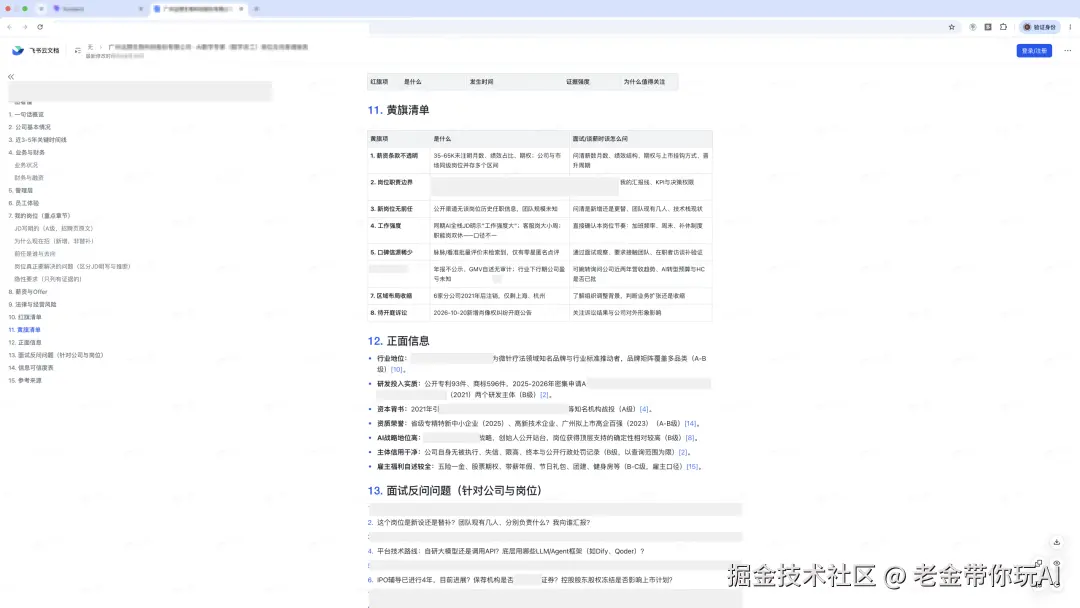Jump to outline item 13. 面试反问问题
Viewport: 1080px width, 608px height.
(56, 355)
